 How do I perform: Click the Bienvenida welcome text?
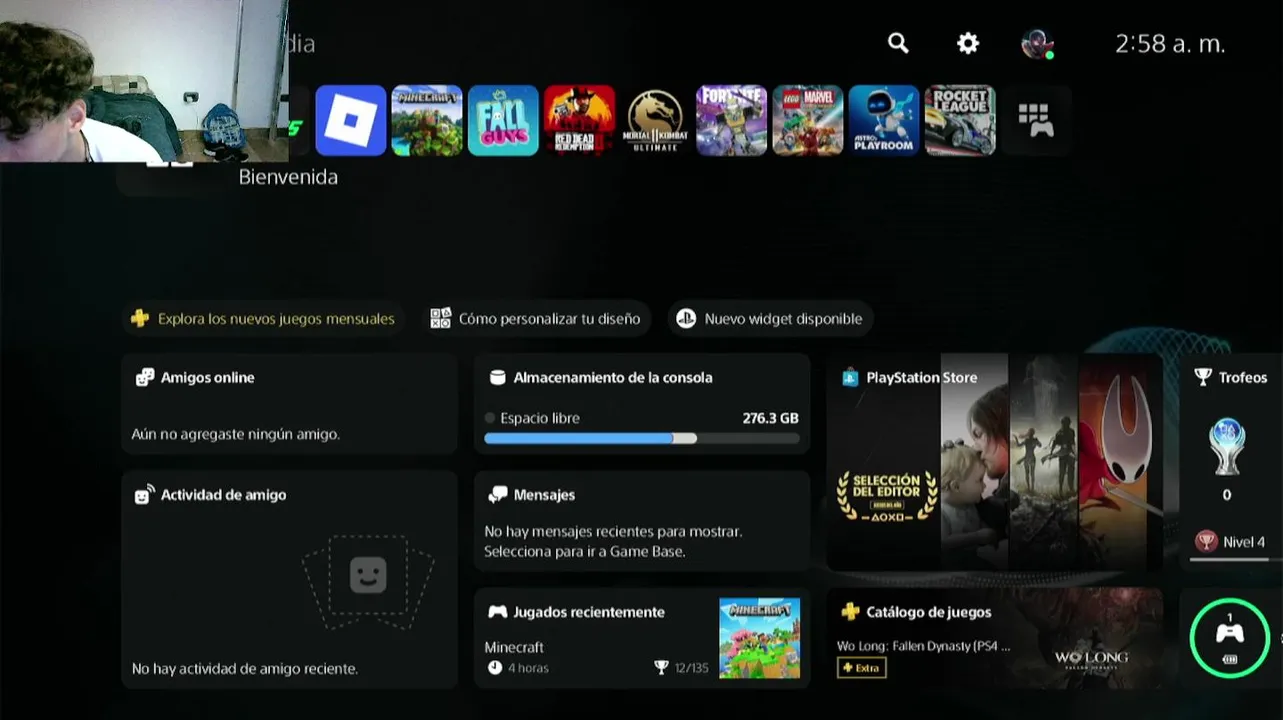pyautogui.click(x=288, y=177)
